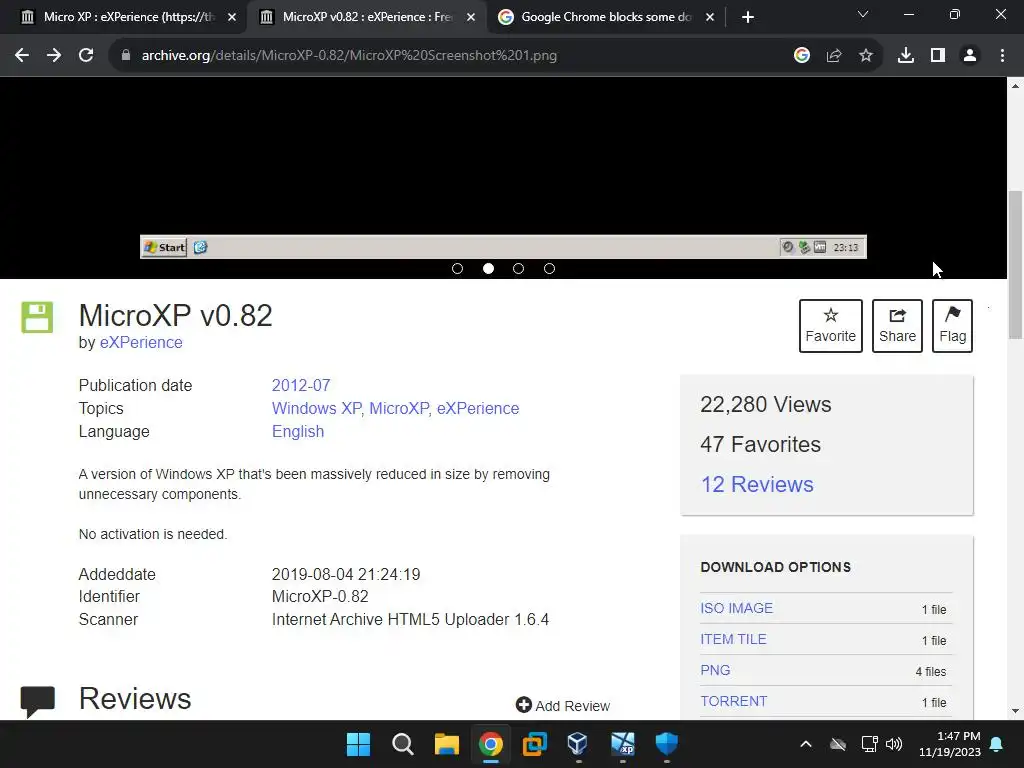
Task: Select fourth carousel dot
Action: click(549, 268)
